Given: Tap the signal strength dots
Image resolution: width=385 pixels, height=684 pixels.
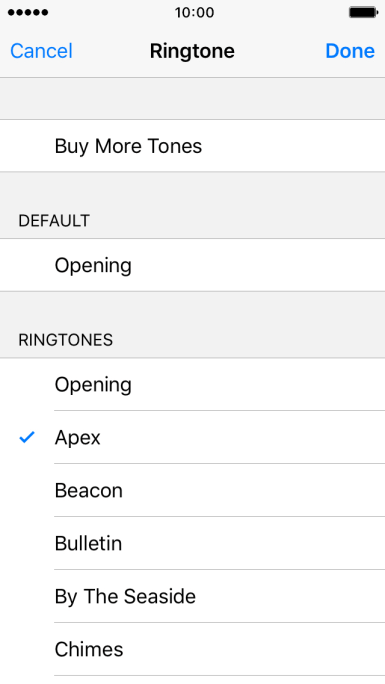Looking at the screenshot, I should pyautogui.click(x=28, y=12).
